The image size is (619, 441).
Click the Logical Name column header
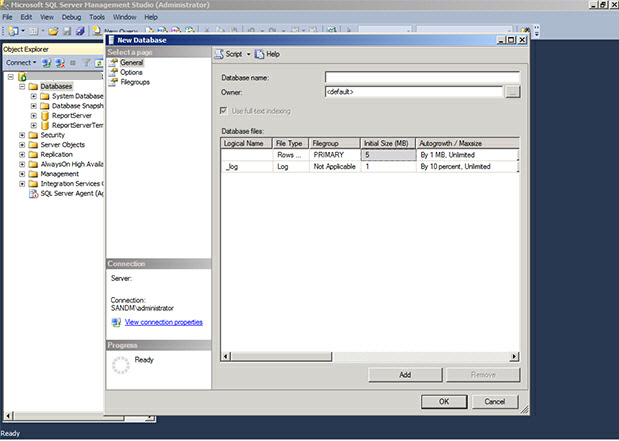246,143
